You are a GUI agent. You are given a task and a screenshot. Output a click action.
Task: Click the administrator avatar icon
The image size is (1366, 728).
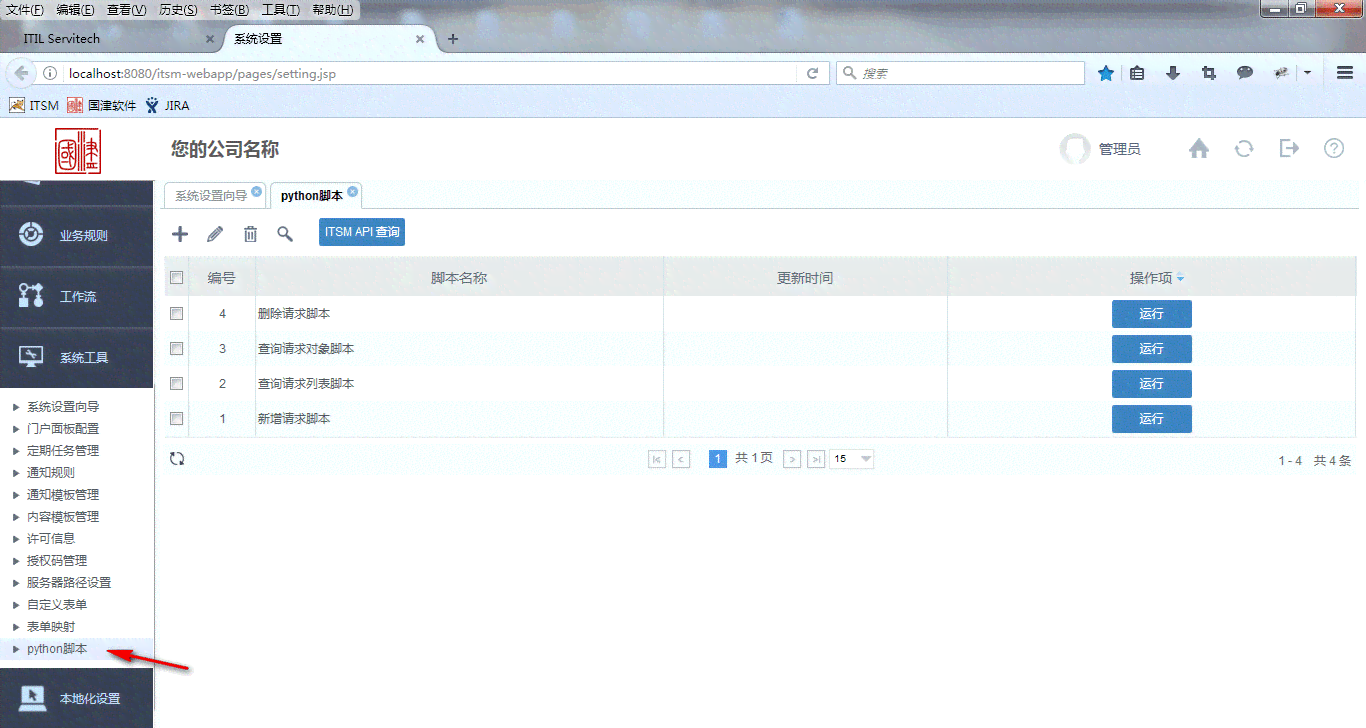tap(1075, 149)
